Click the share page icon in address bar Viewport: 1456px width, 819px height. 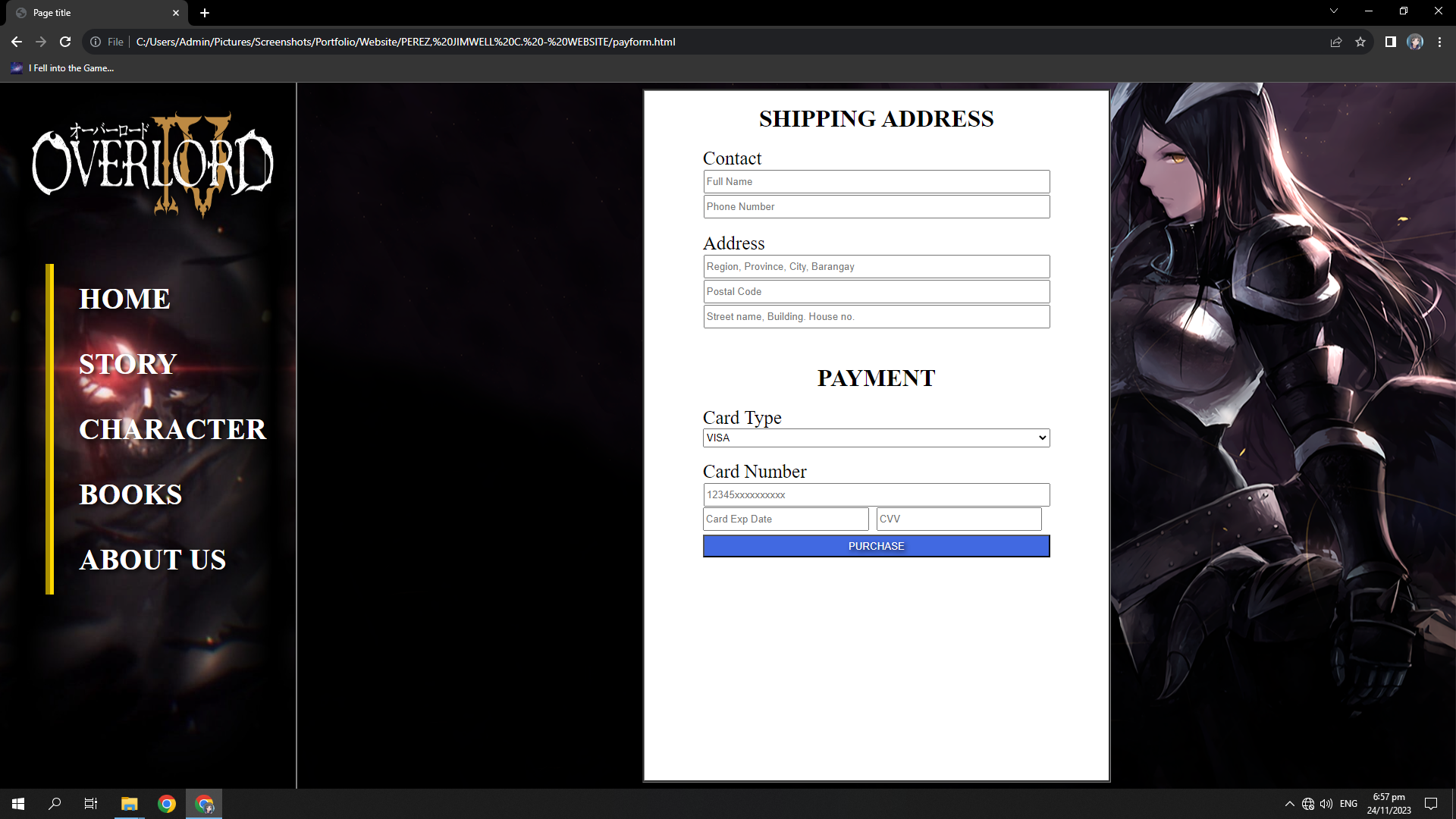(x=1336, y=42)
